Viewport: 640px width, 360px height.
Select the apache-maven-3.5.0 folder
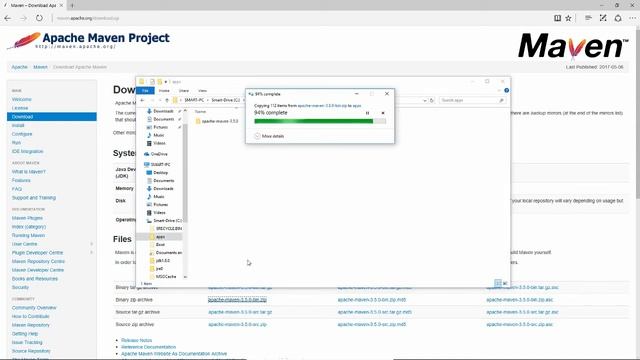[217, 121]
